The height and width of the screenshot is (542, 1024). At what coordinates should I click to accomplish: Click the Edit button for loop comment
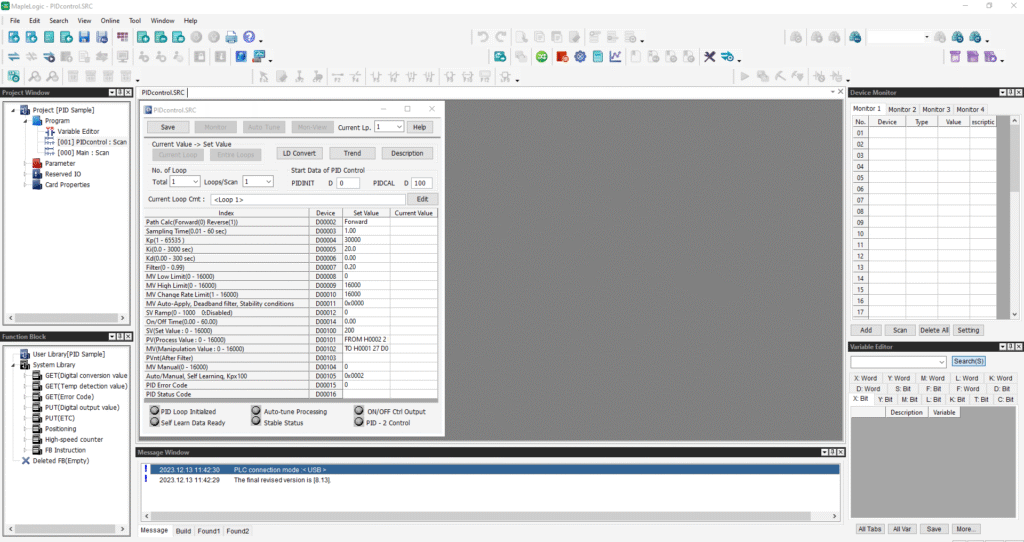(423, 199)
